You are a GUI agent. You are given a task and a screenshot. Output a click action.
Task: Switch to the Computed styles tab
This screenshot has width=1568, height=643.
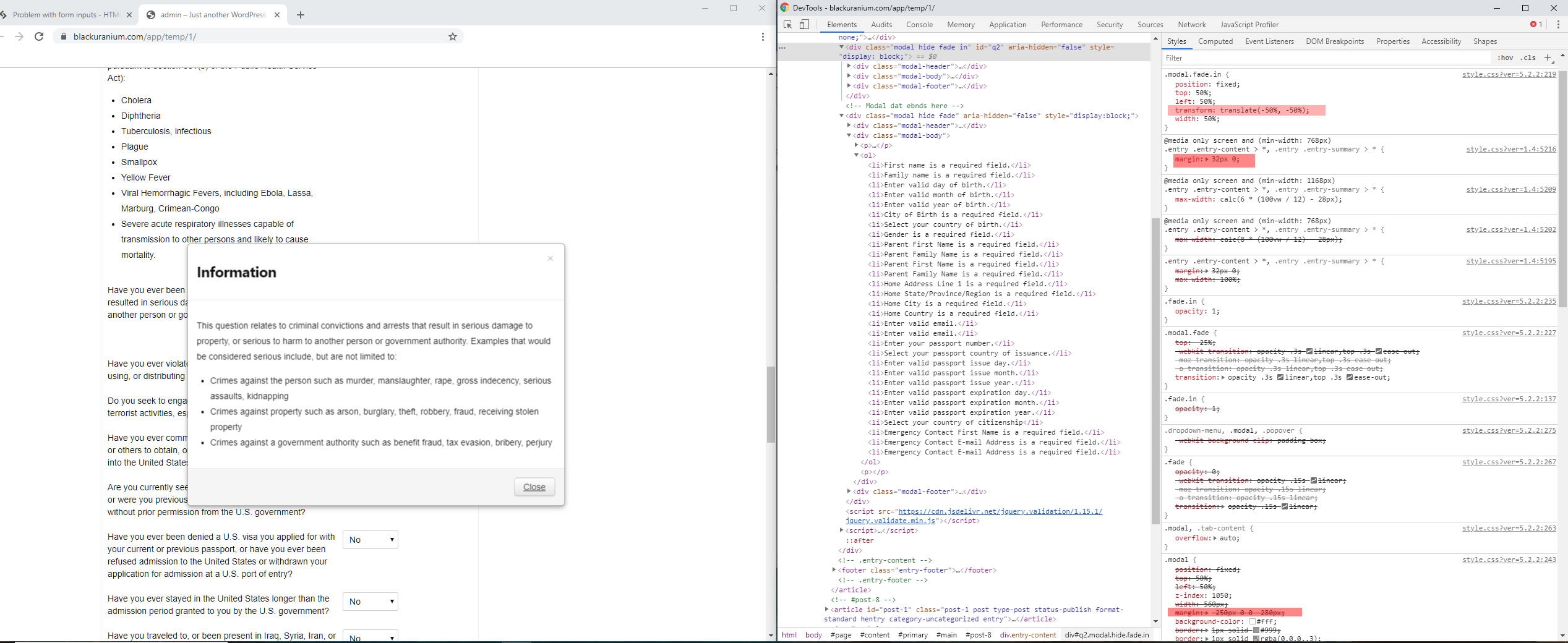point(1215,41)
